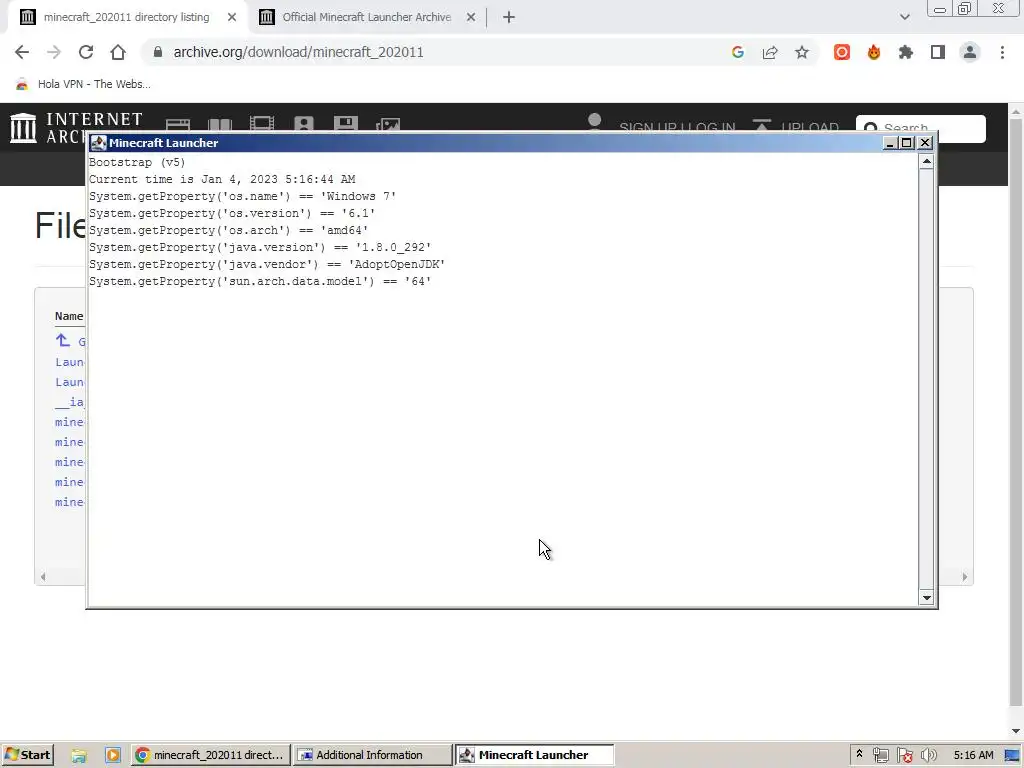Image resolution: width=1024 pixels, height=768 pixels.
Task: Open the Internet Archive software floppy icon
Action: [345, 124]
